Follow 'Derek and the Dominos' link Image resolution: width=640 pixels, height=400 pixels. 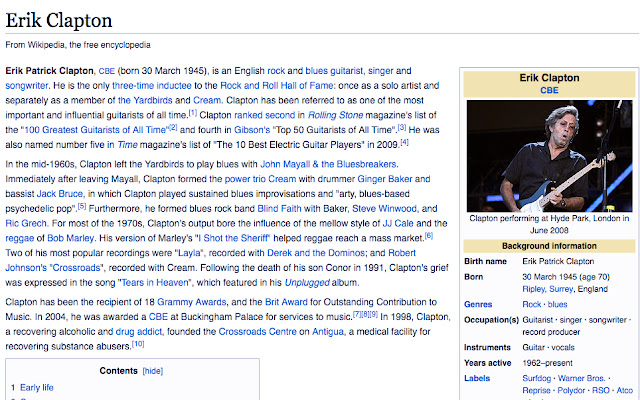316,253
